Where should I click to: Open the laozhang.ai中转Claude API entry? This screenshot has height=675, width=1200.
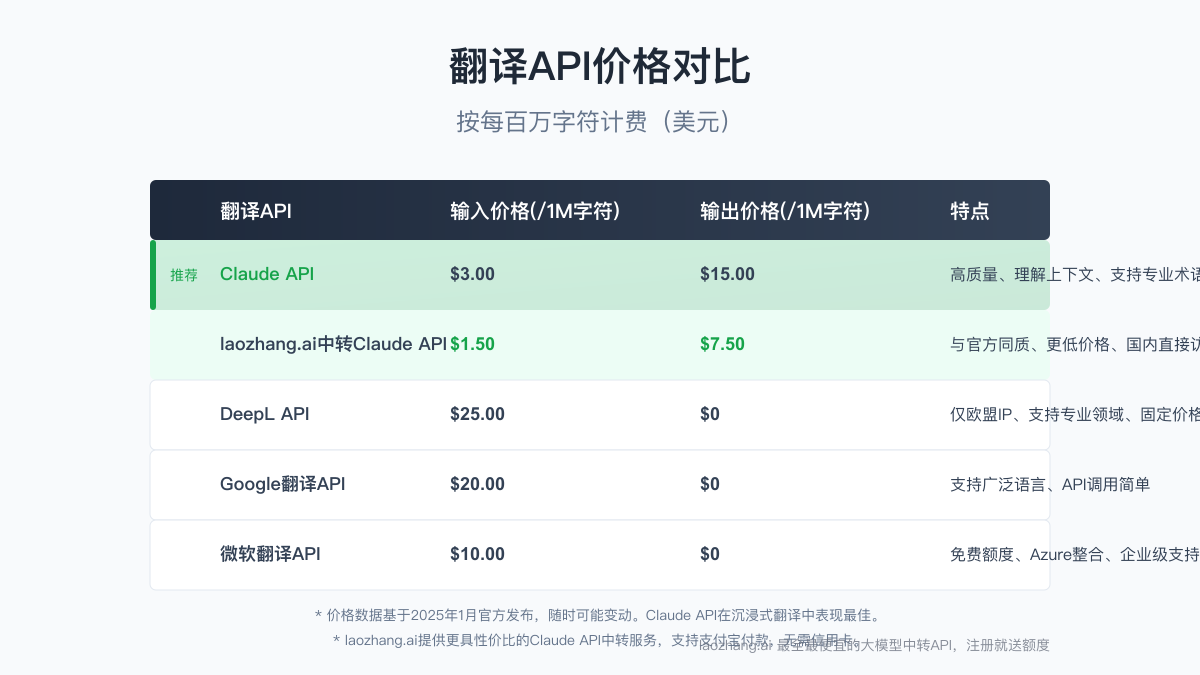tap(332, 343)
